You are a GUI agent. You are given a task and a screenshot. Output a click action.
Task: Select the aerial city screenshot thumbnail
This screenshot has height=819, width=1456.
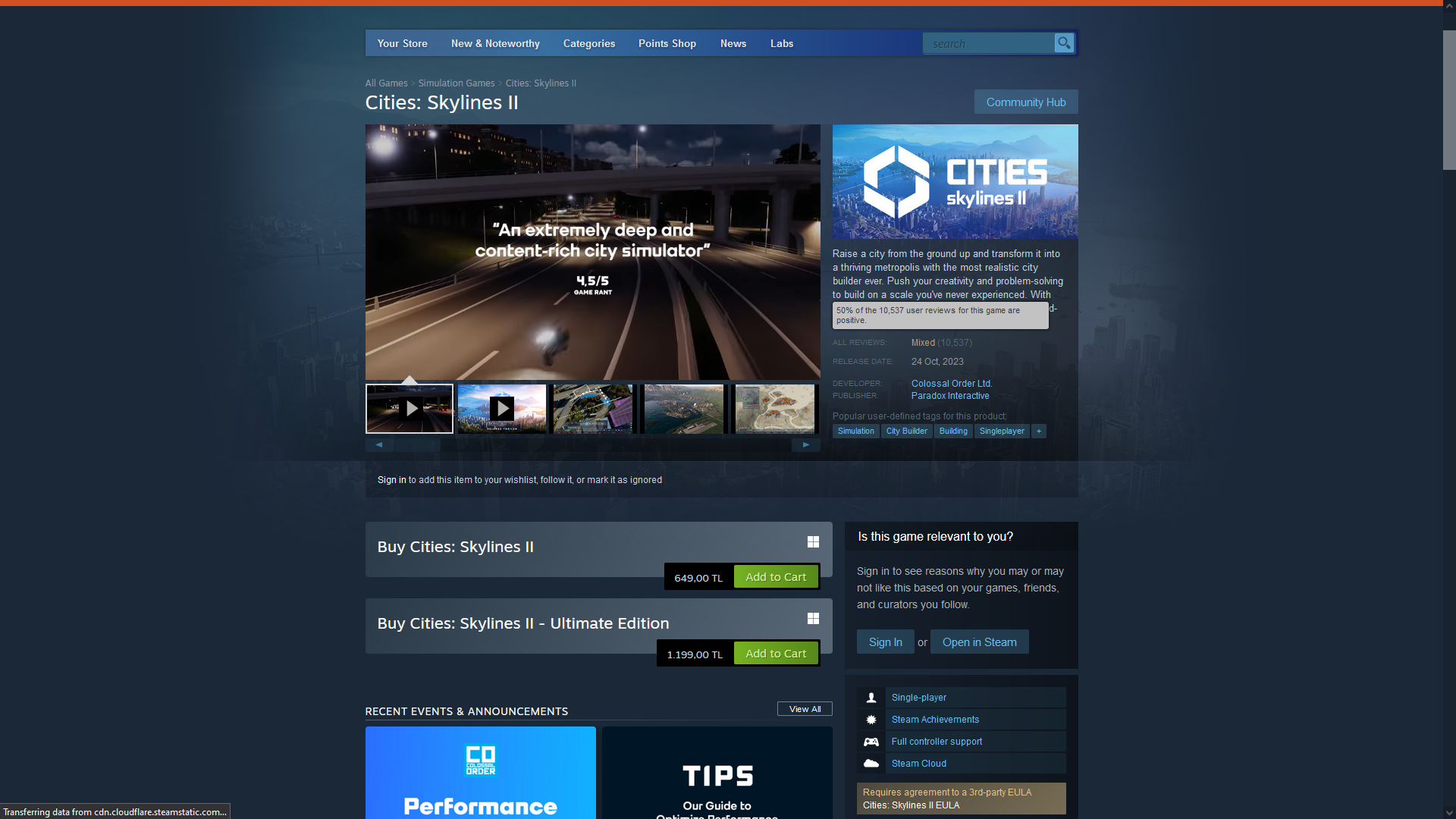pos(683,409)
